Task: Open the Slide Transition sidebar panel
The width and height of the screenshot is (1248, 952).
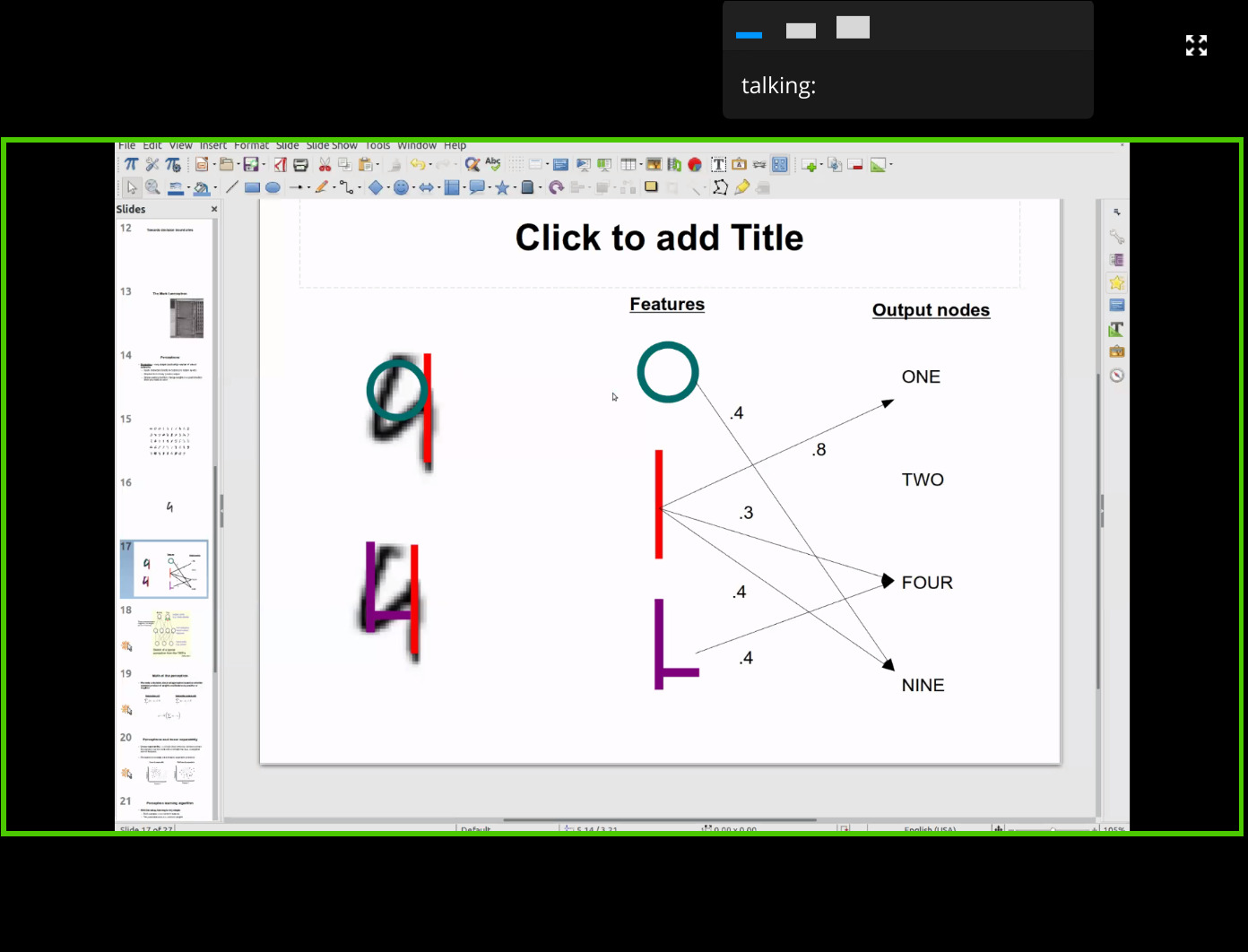Action: (x=1116, y=260)
